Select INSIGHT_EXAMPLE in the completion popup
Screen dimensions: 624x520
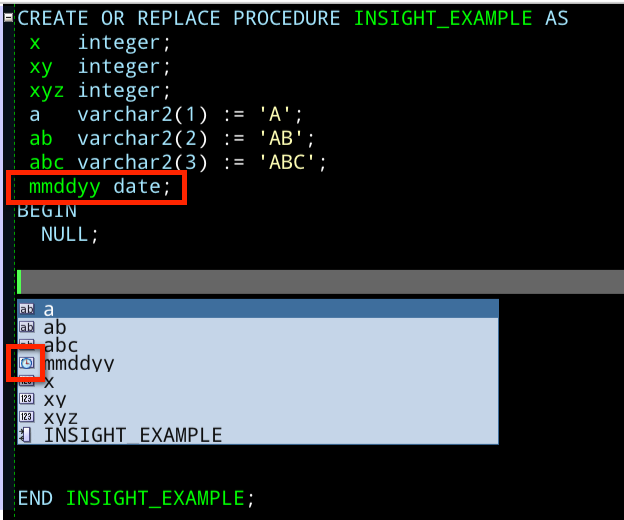257,435
